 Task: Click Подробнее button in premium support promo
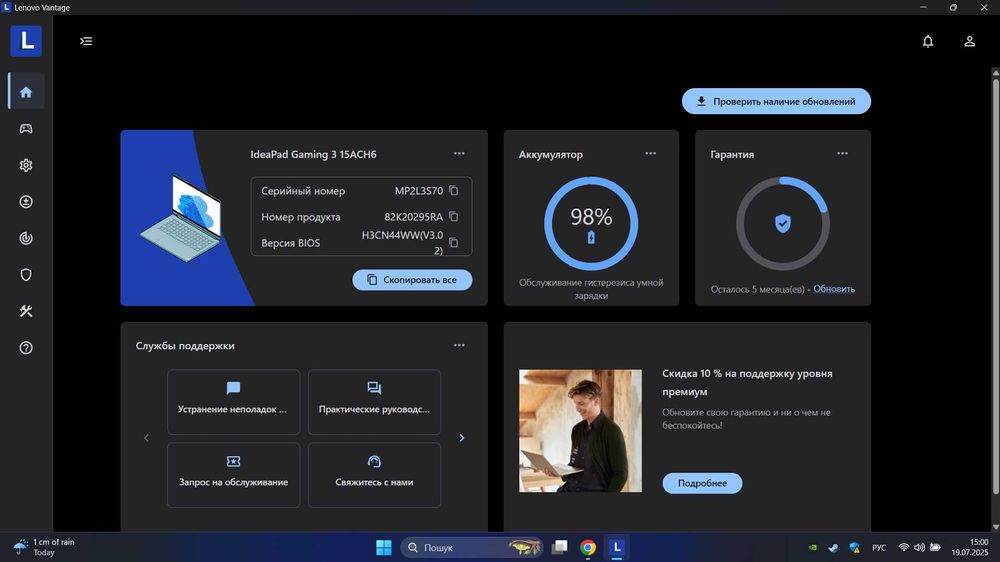coord(702,484)
